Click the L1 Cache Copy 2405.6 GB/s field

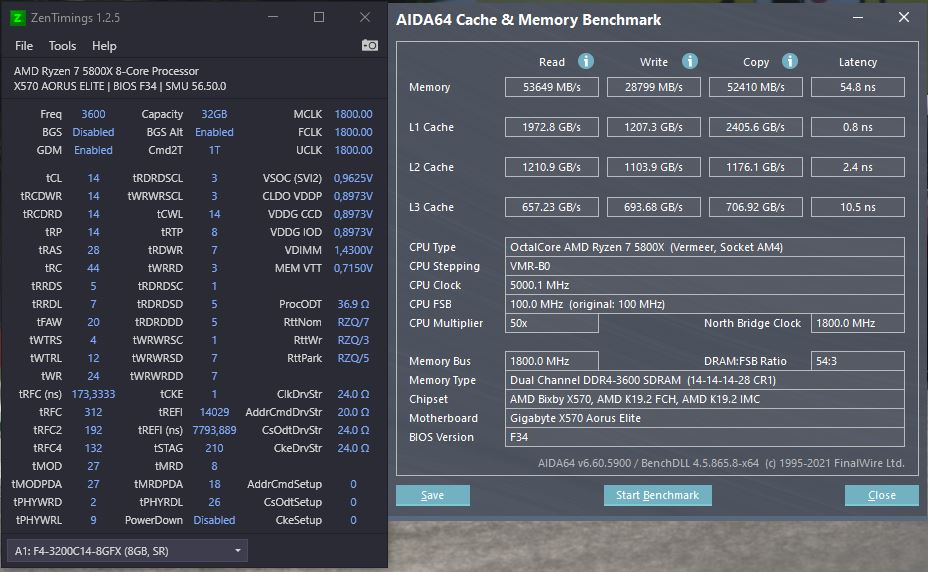click(756, 127)
